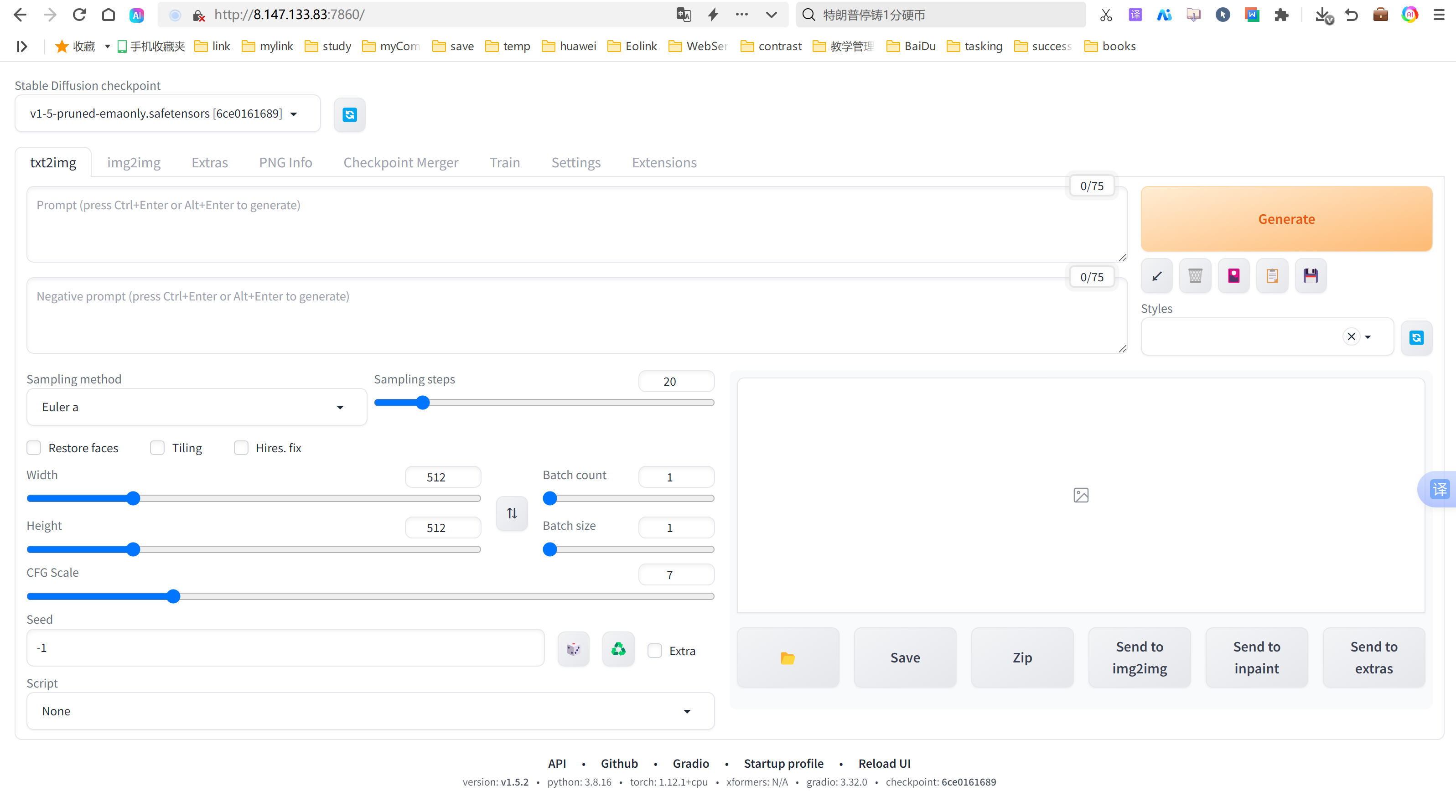The width and height of the screenshot is (1456, 812).
Task: Switch to the img2img tab
Action: [x=134, y=163]
